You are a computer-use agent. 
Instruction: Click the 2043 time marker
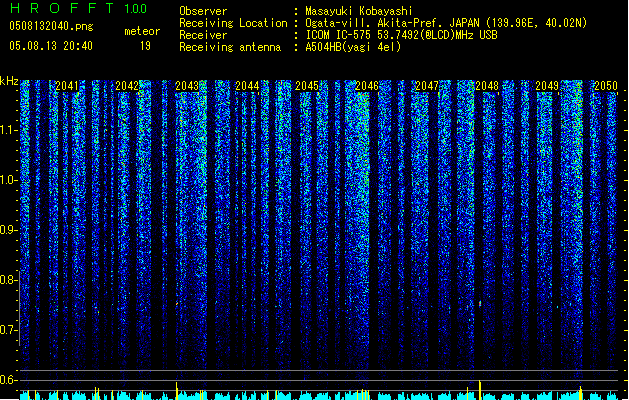click(187, 86)
